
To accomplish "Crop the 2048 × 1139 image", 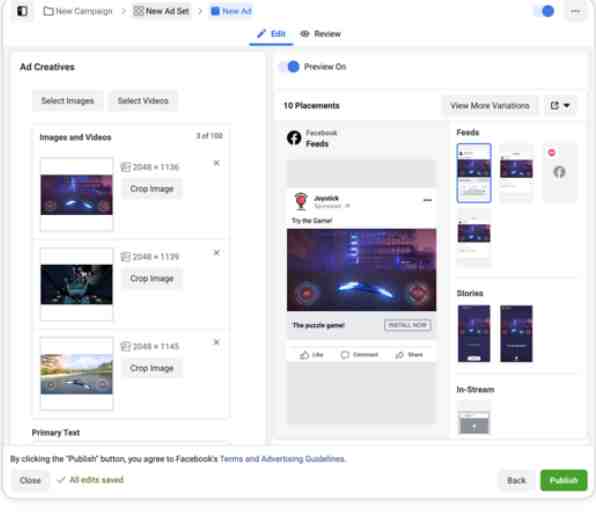I will pos(152,279).
